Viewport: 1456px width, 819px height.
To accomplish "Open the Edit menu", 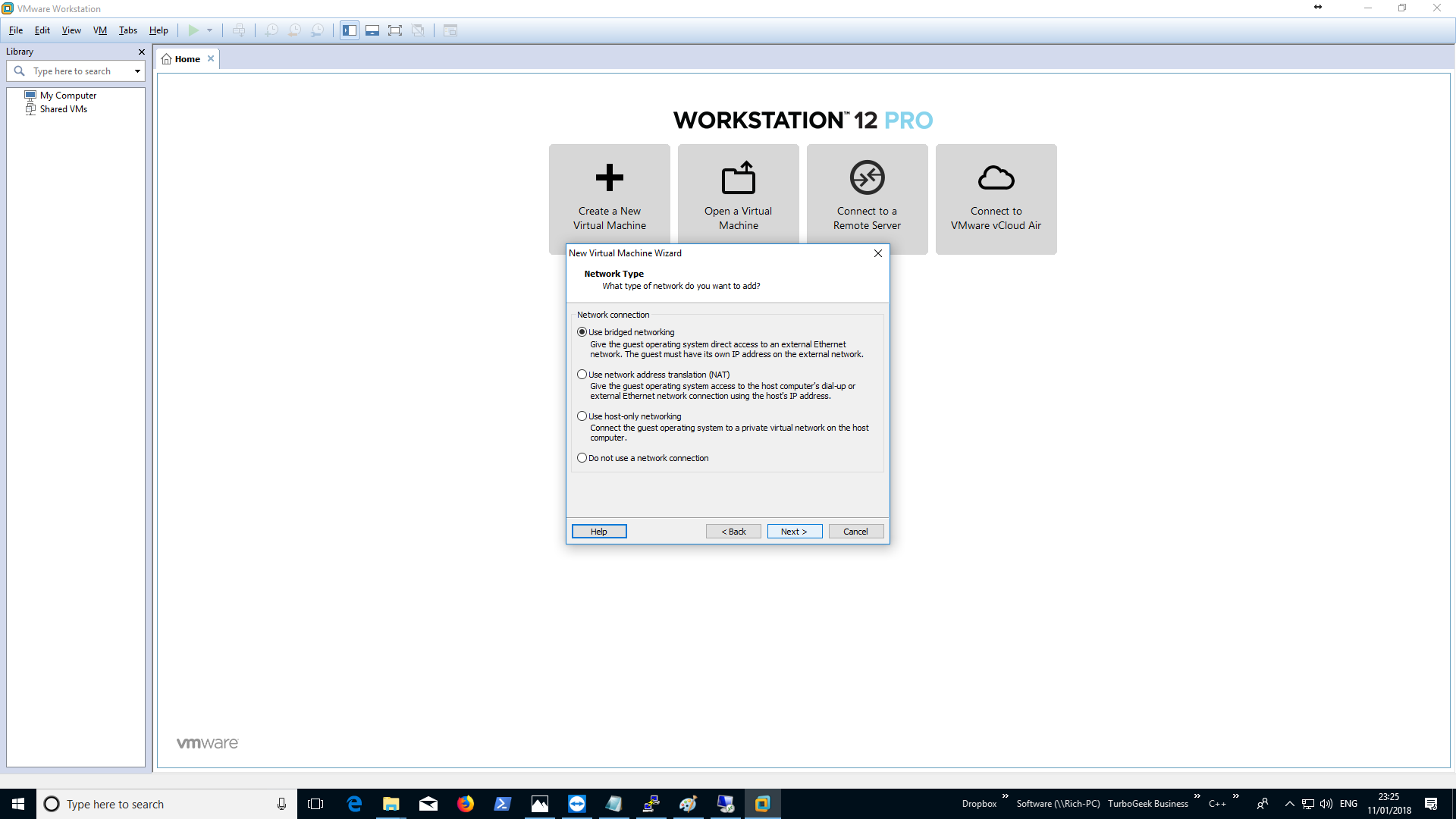I will 42,30.
